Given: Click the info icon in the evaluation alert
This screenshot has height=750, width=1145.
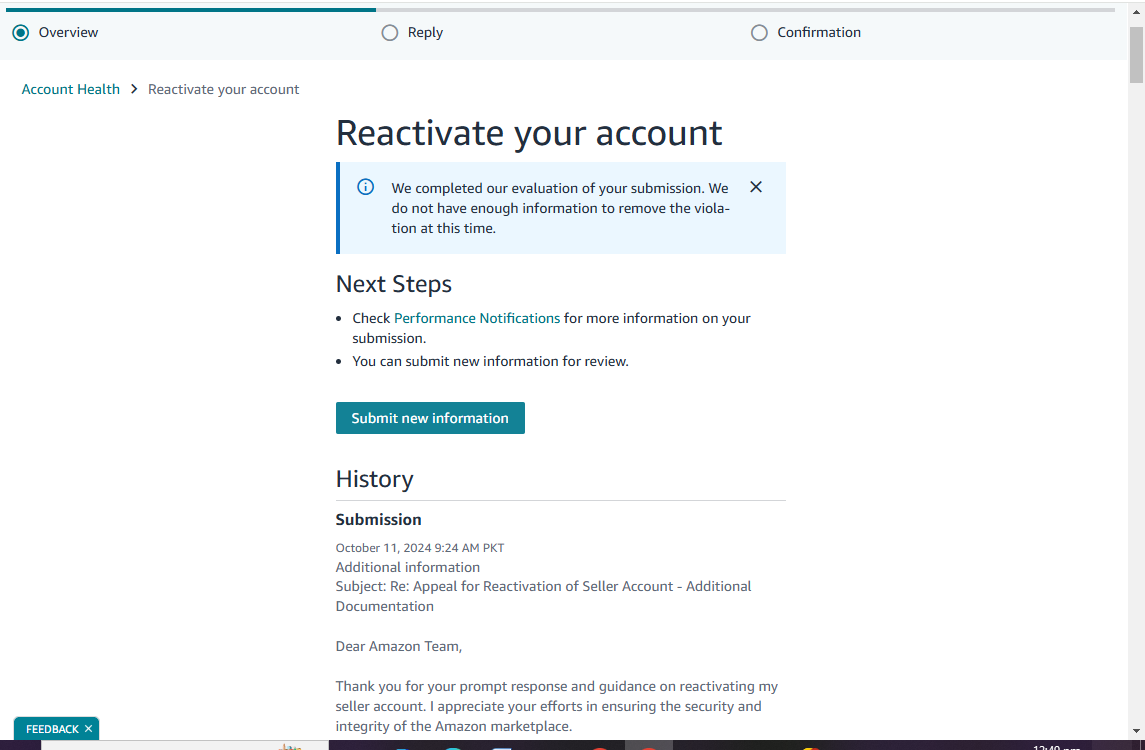Looking at the screenshot, I should pos(366,187).
